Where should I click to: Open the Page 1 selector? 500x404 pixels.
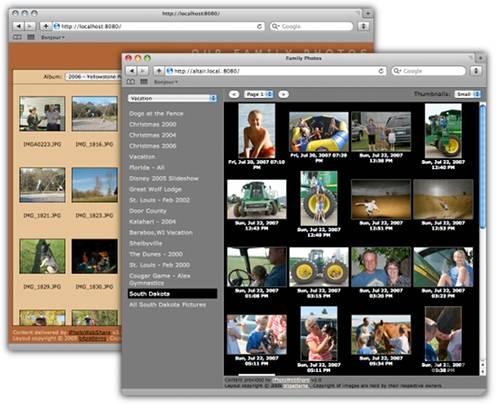click(259, 94)
